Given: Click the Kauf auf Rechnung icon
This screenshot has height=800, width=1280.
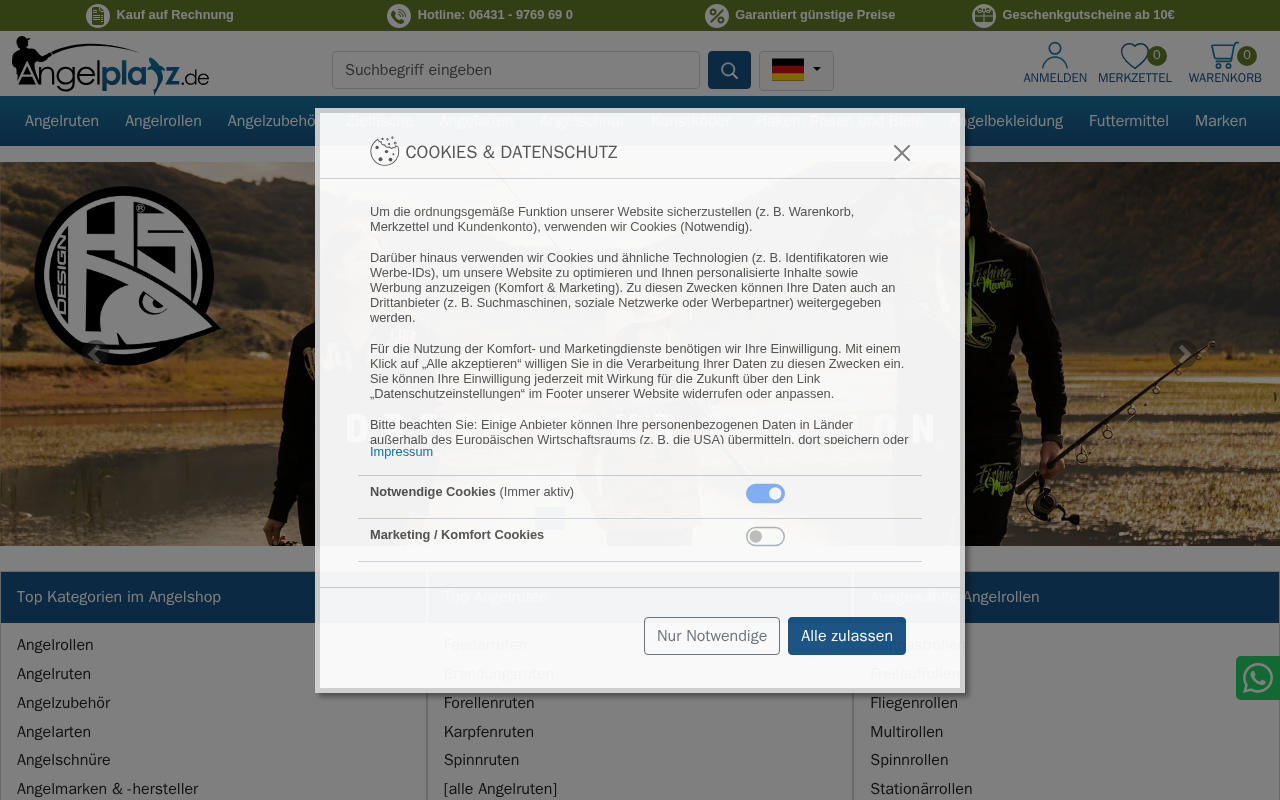Looking at the screenshot, I should [98, 15].
